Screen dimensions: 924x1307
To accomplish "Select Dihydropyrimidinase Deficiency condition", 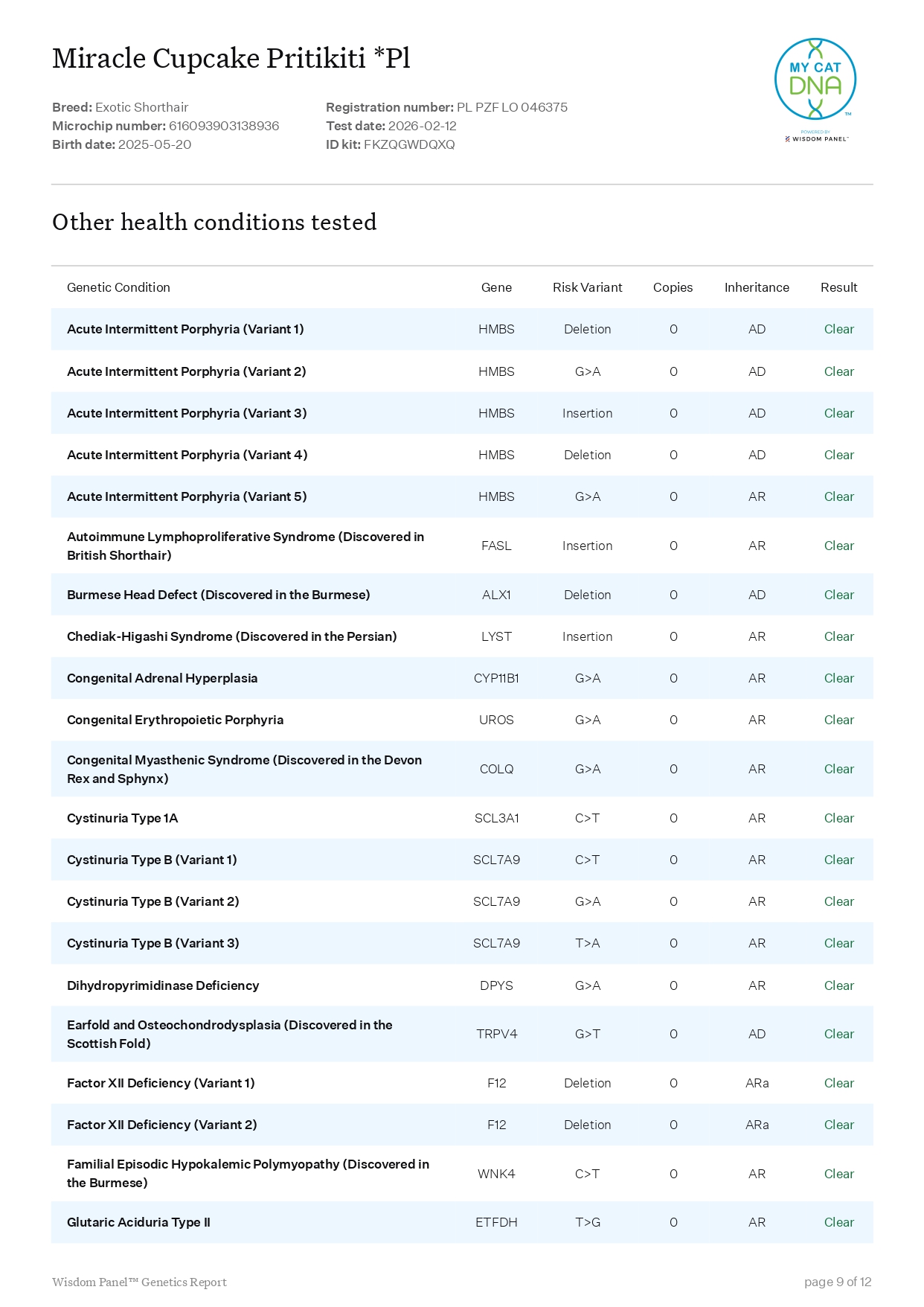I will 163,985.
